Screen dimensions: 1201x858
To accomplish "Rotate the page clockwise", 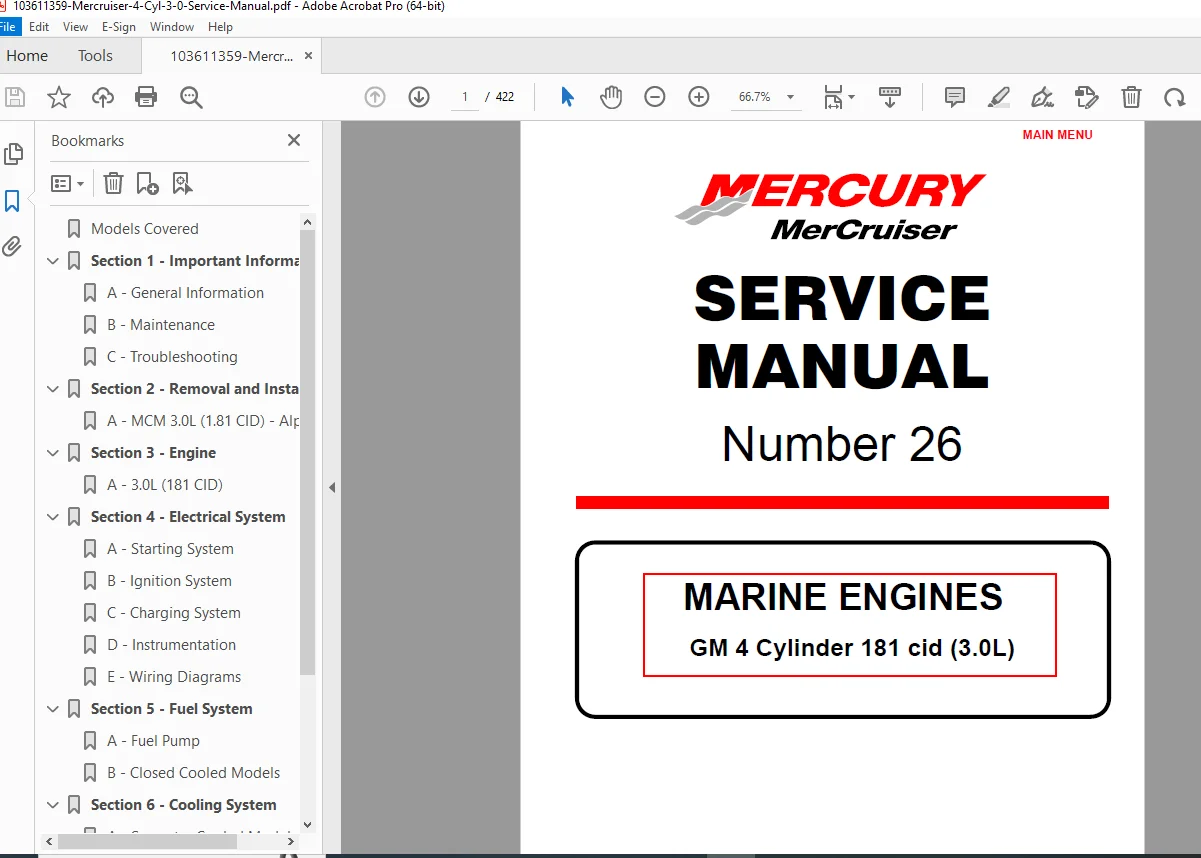I will (1174, 97).
